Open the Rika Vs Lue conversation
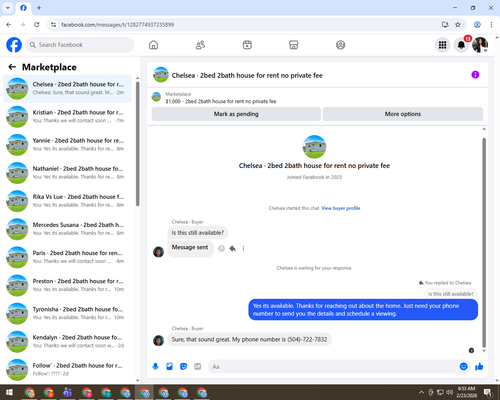Image resolution: width=500 pixels, height=400 pixels. click(67, 201)
